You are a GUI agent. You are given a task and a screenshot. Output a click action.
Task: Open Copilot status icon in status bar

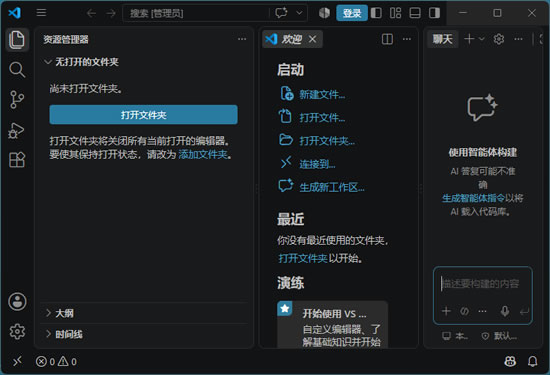[x=510, y=361]
